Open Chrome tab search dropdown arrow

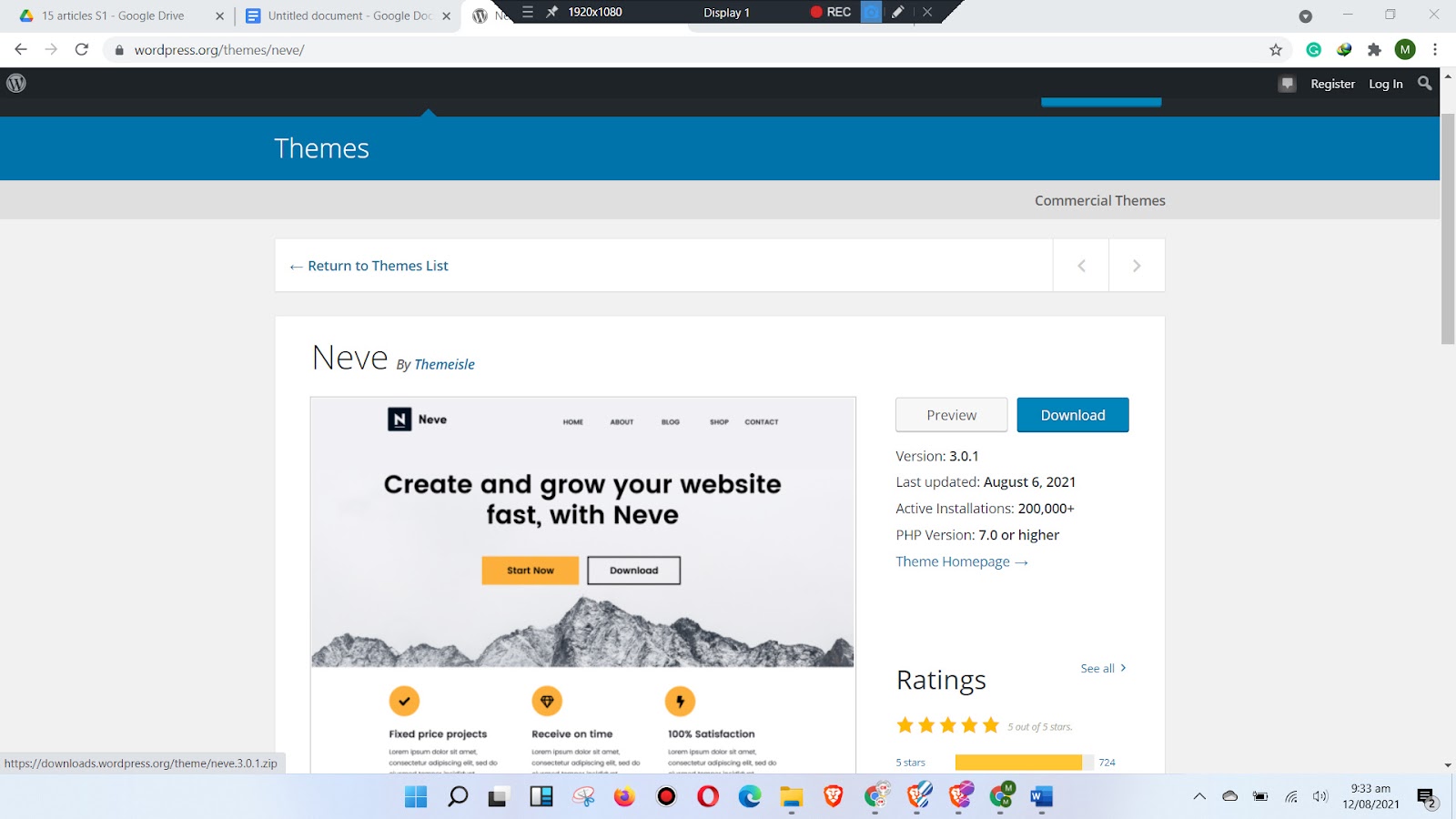1305,15
